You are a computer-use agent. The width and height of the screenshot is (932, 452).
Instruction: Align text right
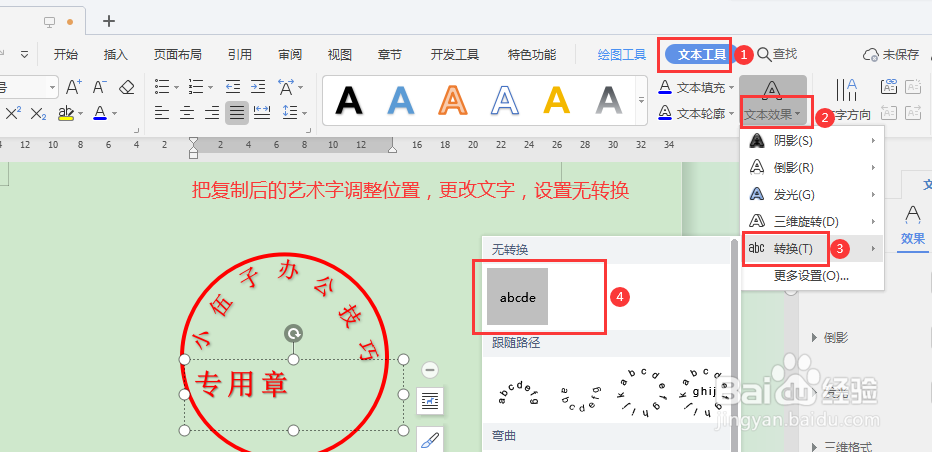(212, 112)
